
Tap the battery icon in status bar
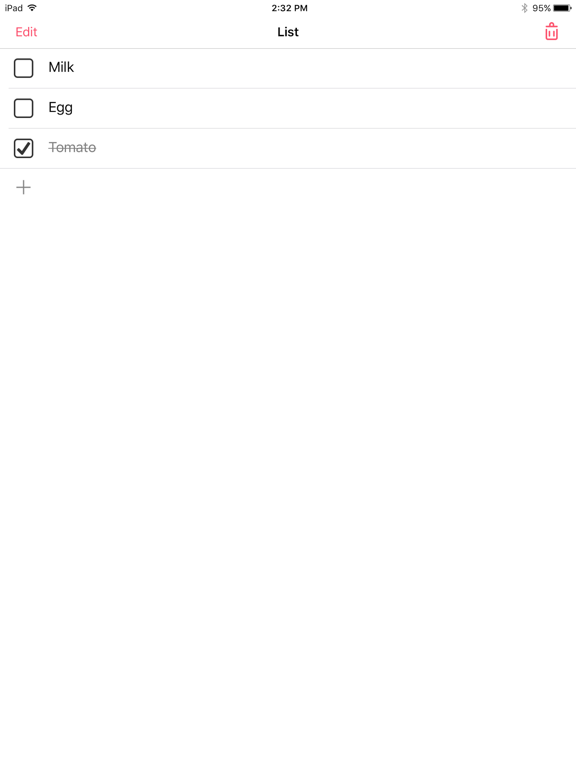[562, 8]
